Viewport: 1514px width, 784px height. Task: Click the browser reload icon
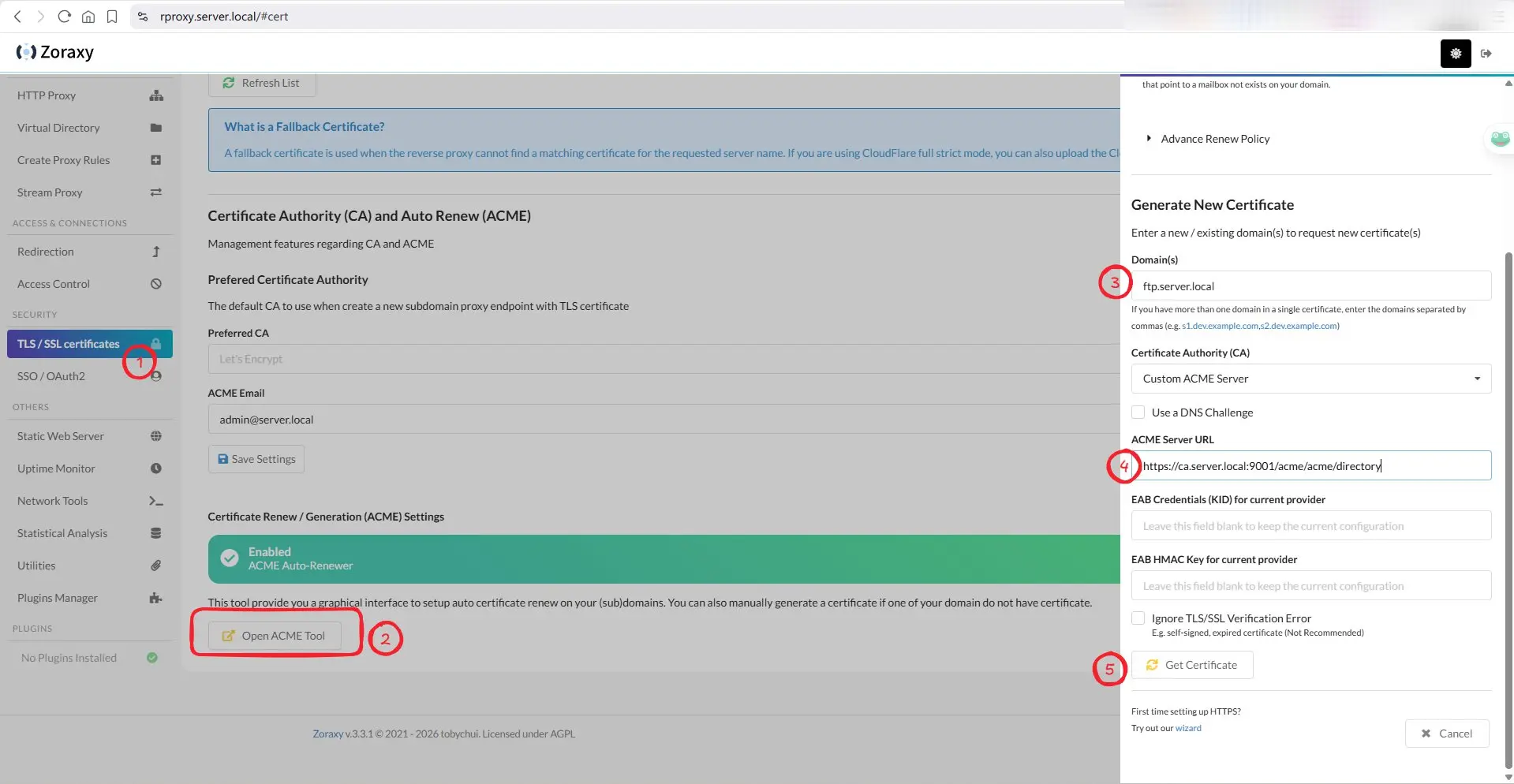click(x=65, y=17)
